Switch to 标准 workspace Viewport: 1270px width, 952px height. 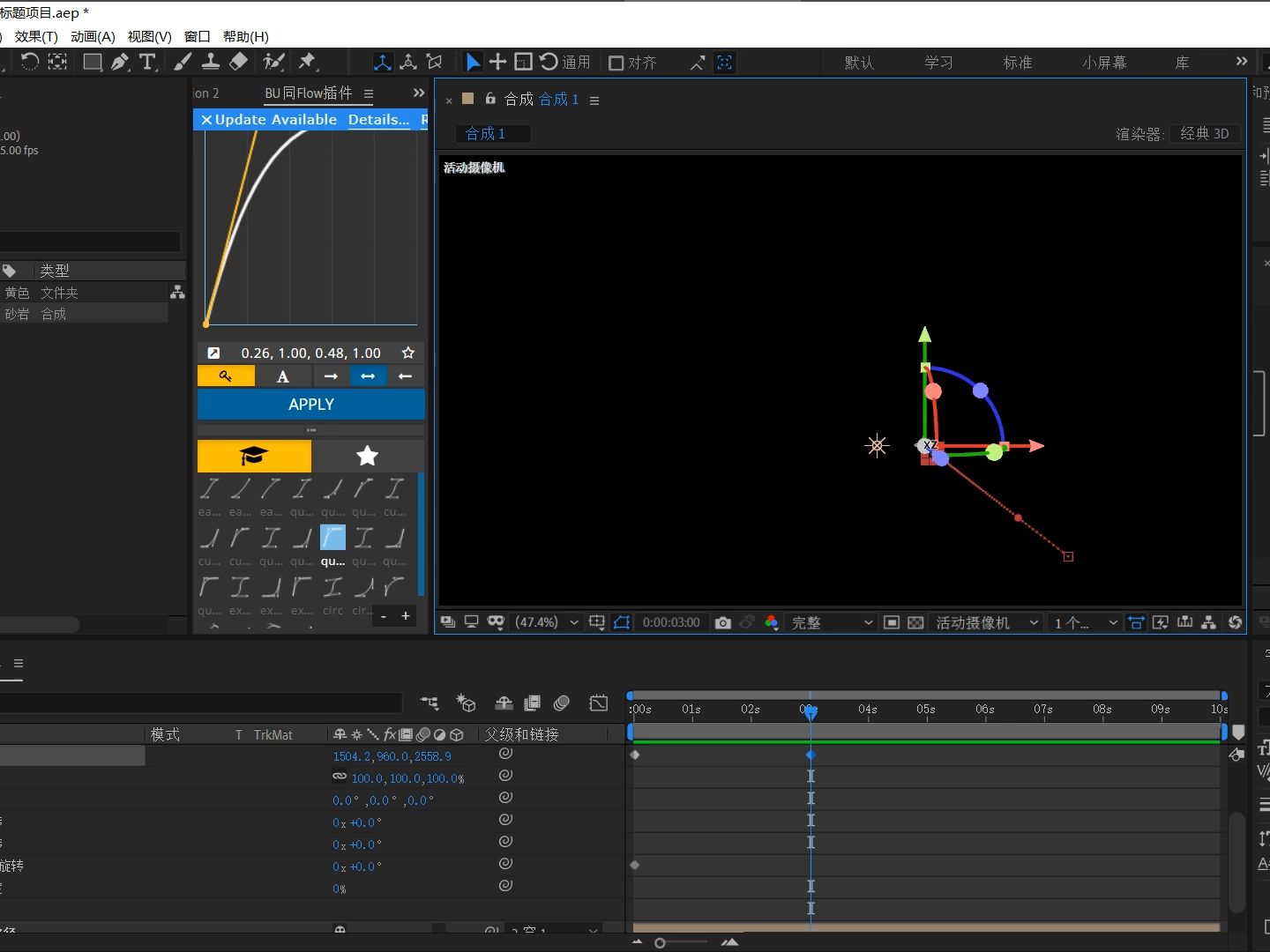tap(1018, 63)
